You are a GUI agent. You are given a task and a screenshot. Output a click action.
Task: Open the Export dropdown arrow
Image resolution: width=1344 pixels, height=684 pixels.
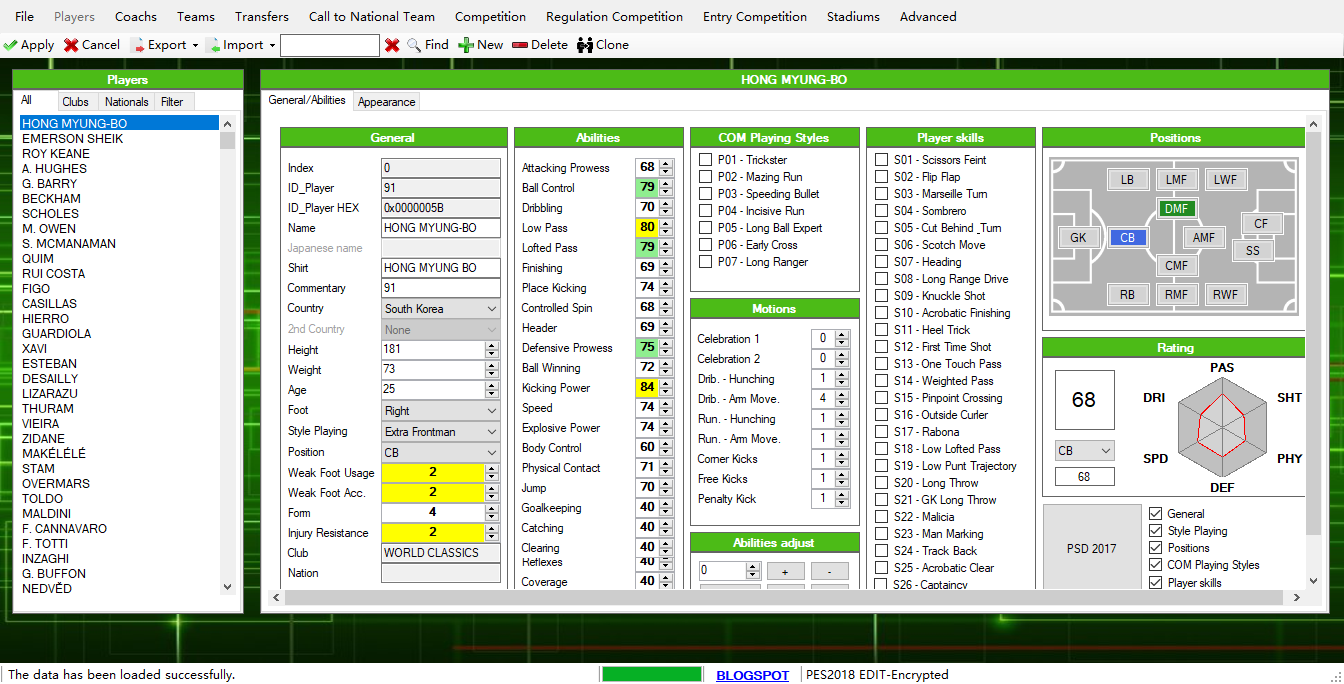195,45
